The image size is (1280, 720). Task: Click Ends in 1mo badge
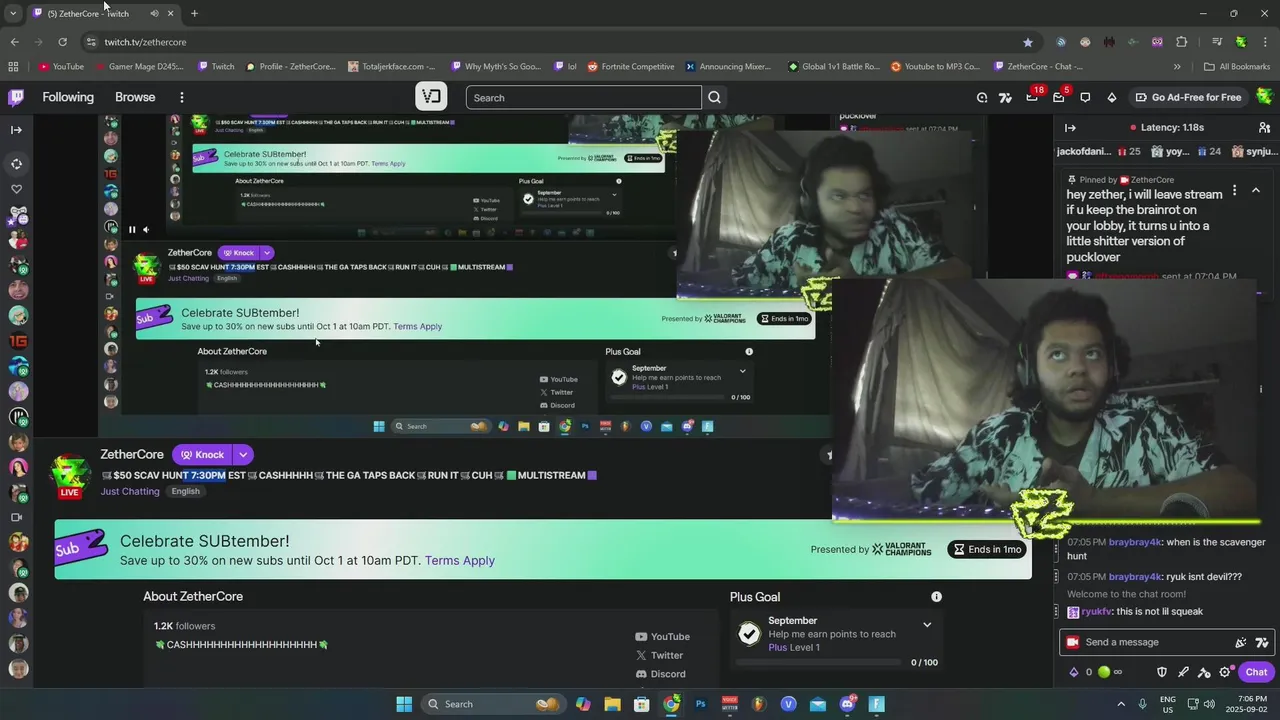(x=987, y=549)
